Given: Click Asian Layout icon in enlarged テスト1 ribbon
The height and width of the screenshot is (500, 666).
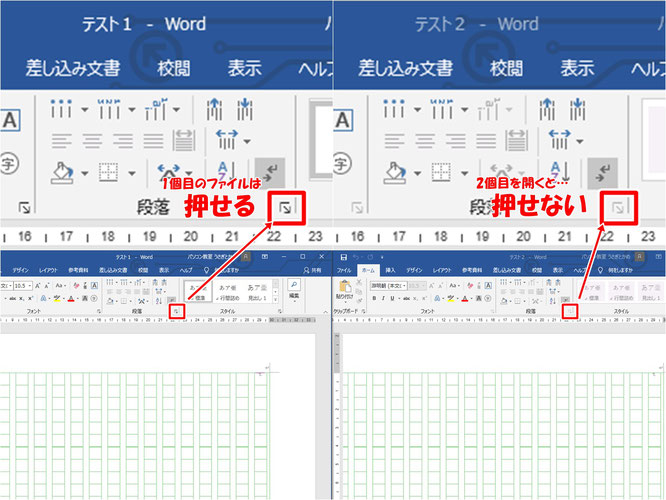Looking at the screenshot, I should 168,172.
